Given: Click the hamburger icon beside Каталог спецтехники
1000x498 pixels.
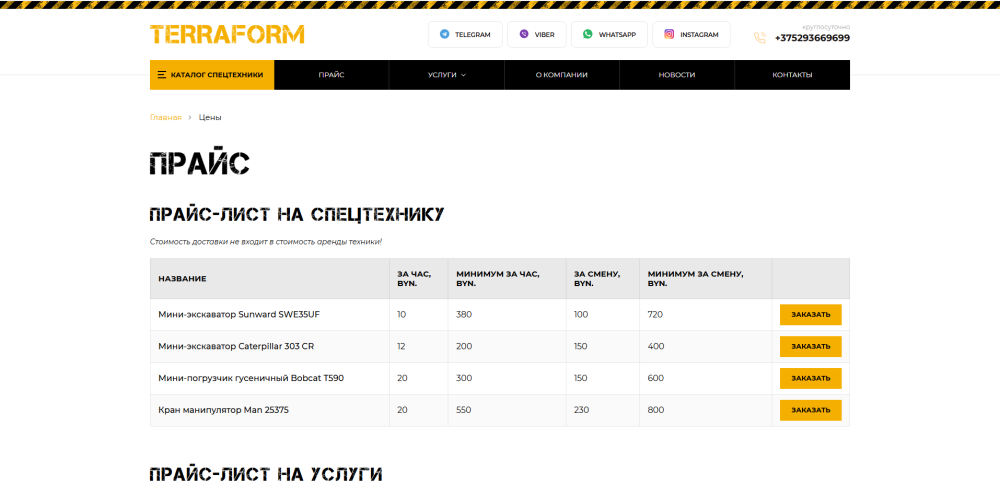Looking at the screenshot, I should click(162, 75).
